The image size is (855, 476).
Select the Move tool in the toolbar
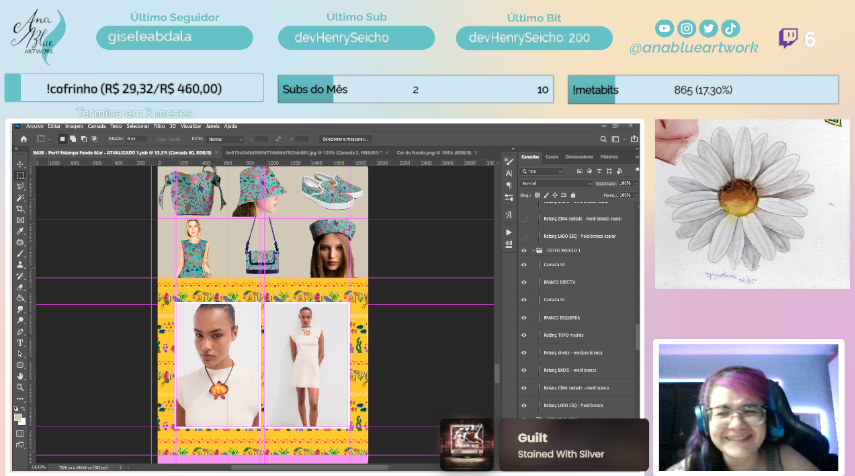20,164
